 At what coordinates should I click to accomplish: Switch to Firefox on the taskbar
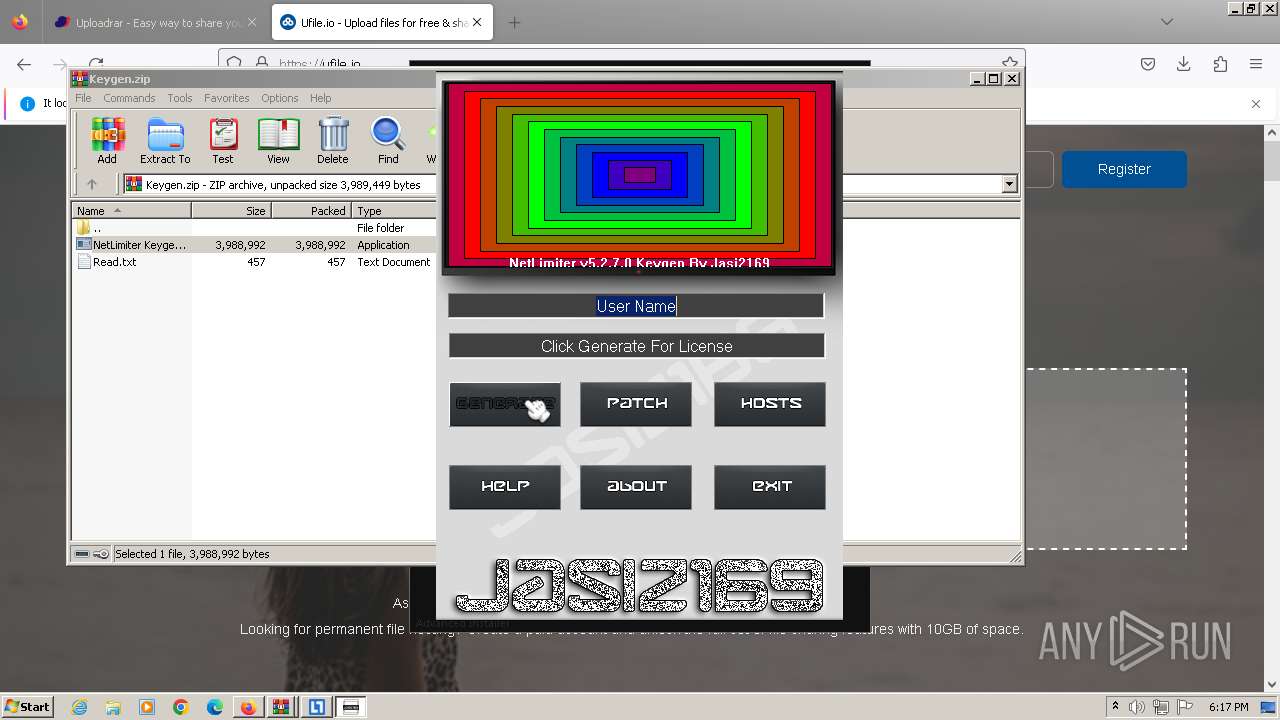[248, 707]
